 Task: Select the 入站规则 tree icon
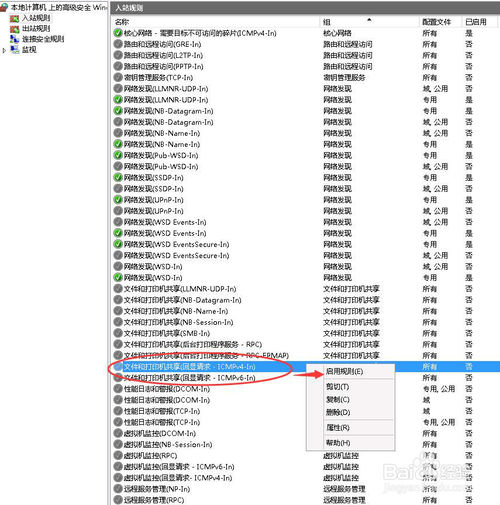point(14,18)
